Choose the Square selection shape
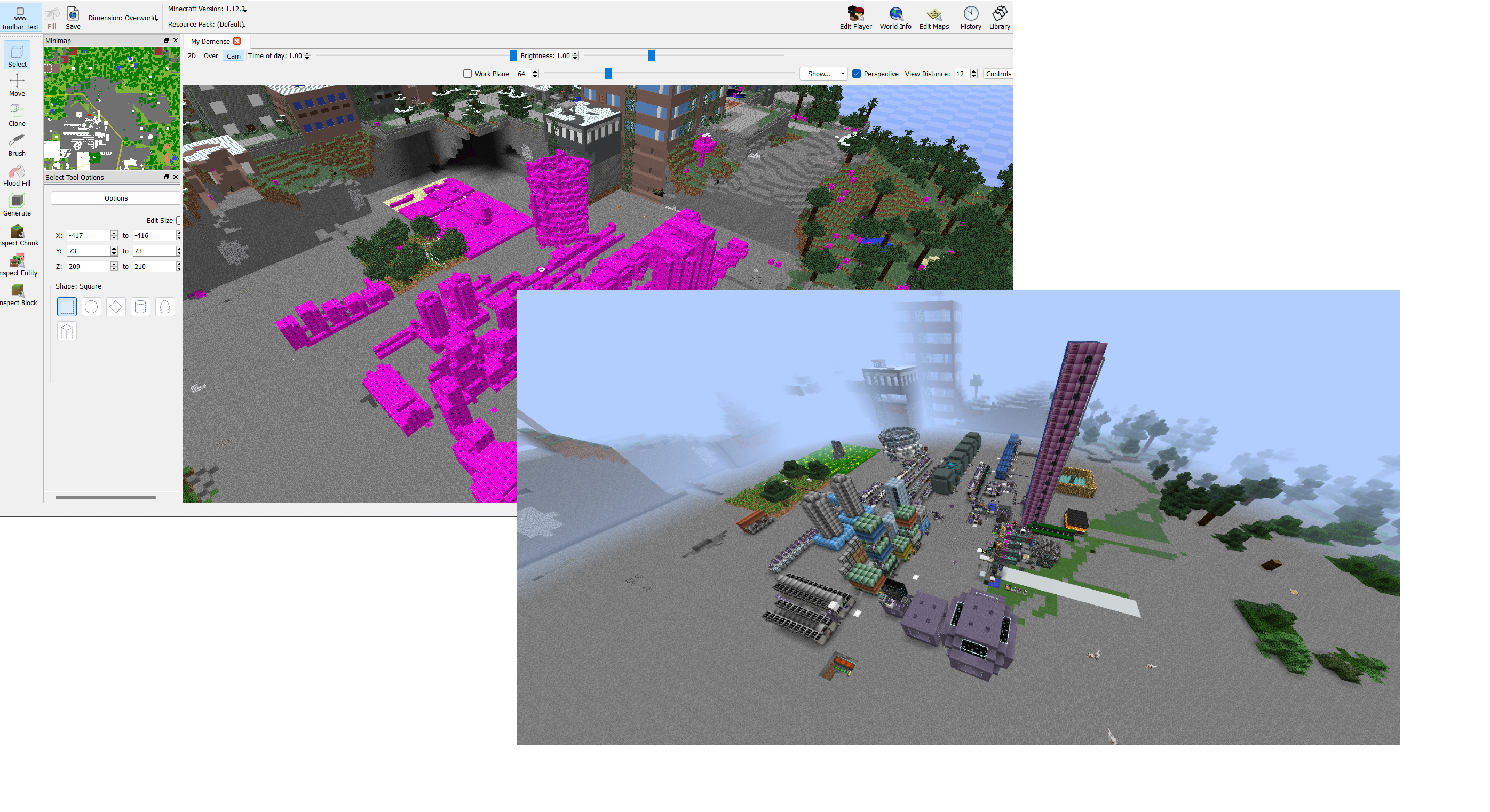This screenshot has width=1490, height=812. click(x=67, y=307)
